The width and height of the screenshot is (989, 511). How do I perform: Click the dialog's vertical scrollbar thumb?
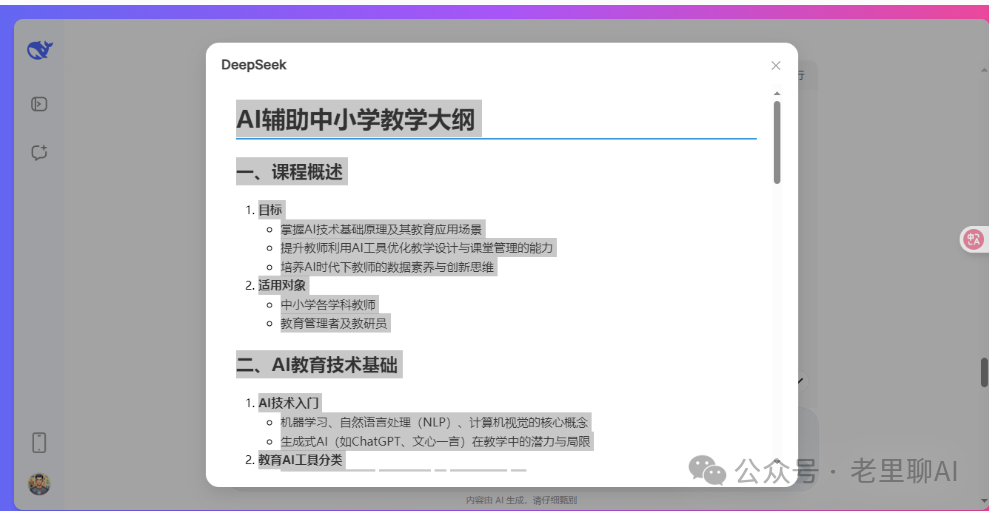click(777, 142)
